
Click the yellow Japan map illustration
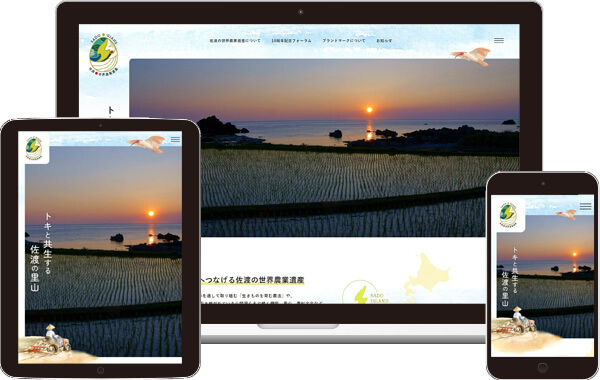[x=427, y=276]
